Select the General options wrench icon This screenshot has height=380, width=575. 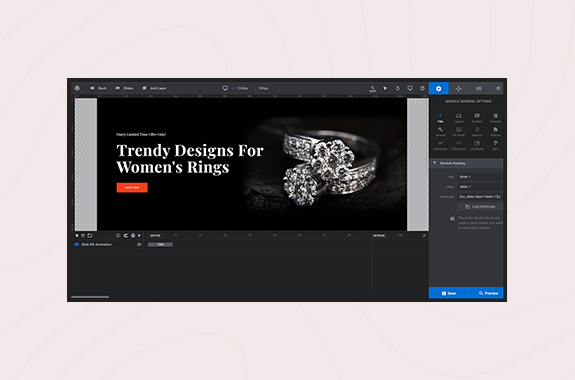(x=440, y=132)
